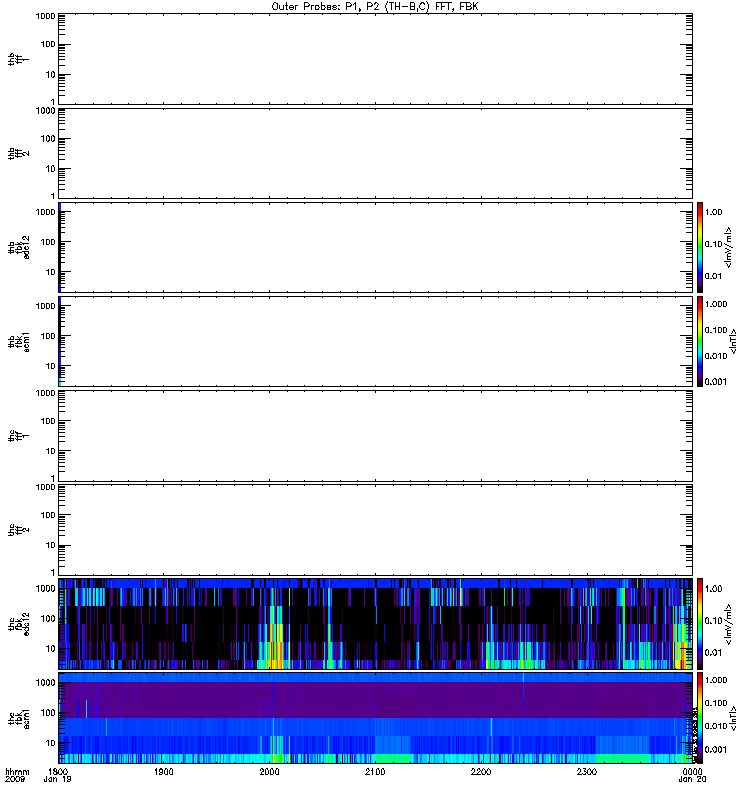Click the empty thb fff 1 plot panel

click(x=376, y=59)
